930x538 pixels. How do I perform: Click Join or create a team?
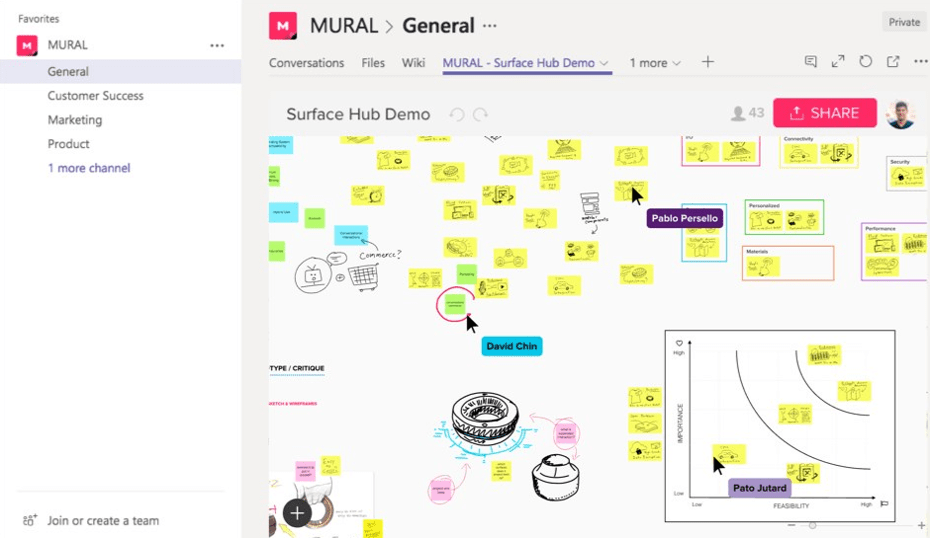(103, 520)
